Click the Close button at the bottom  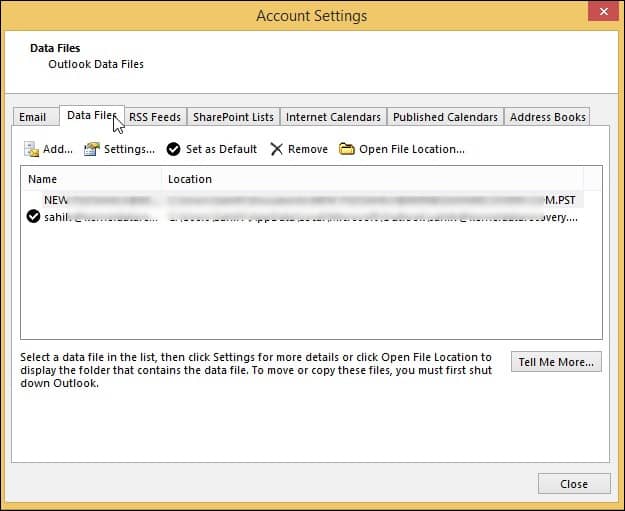[574, 484]
